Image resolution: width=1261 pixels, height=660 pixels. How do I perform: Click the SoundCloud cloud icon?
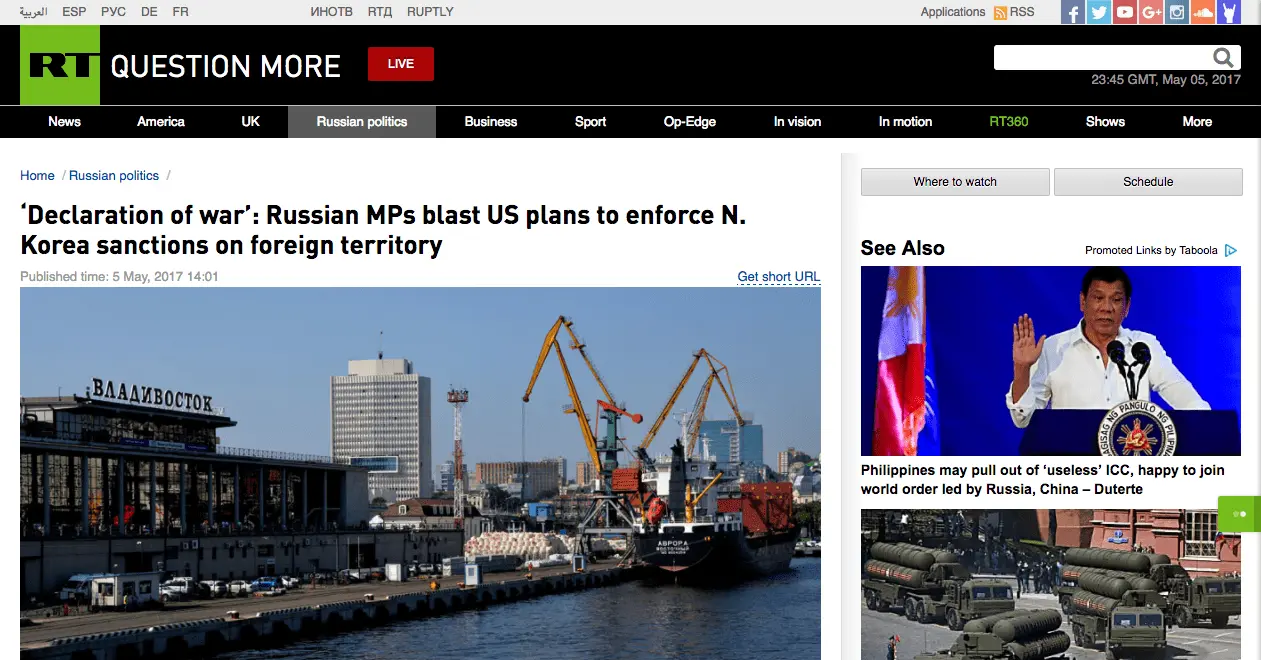pos(1203,12)
